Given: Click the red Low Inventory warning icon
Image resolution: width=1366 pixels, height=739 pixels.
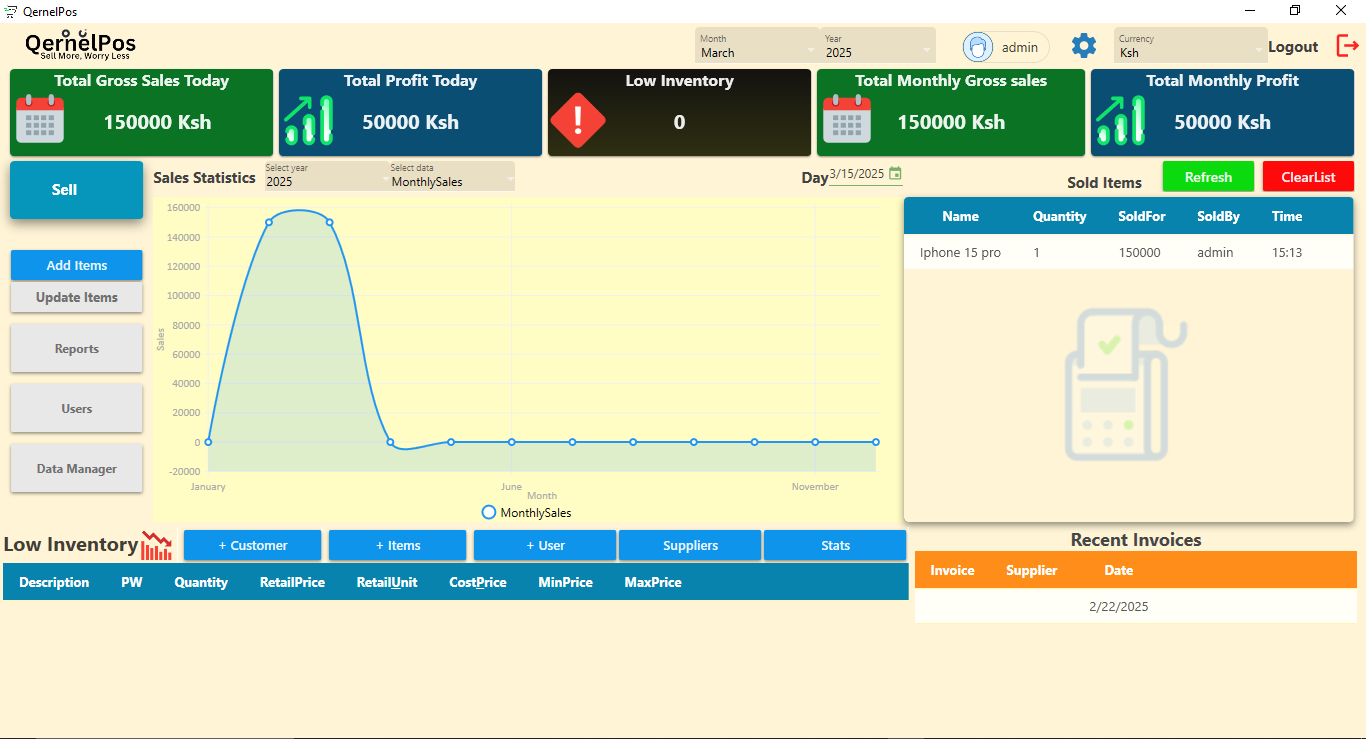Looking at the screenshot, I should 577,121.
